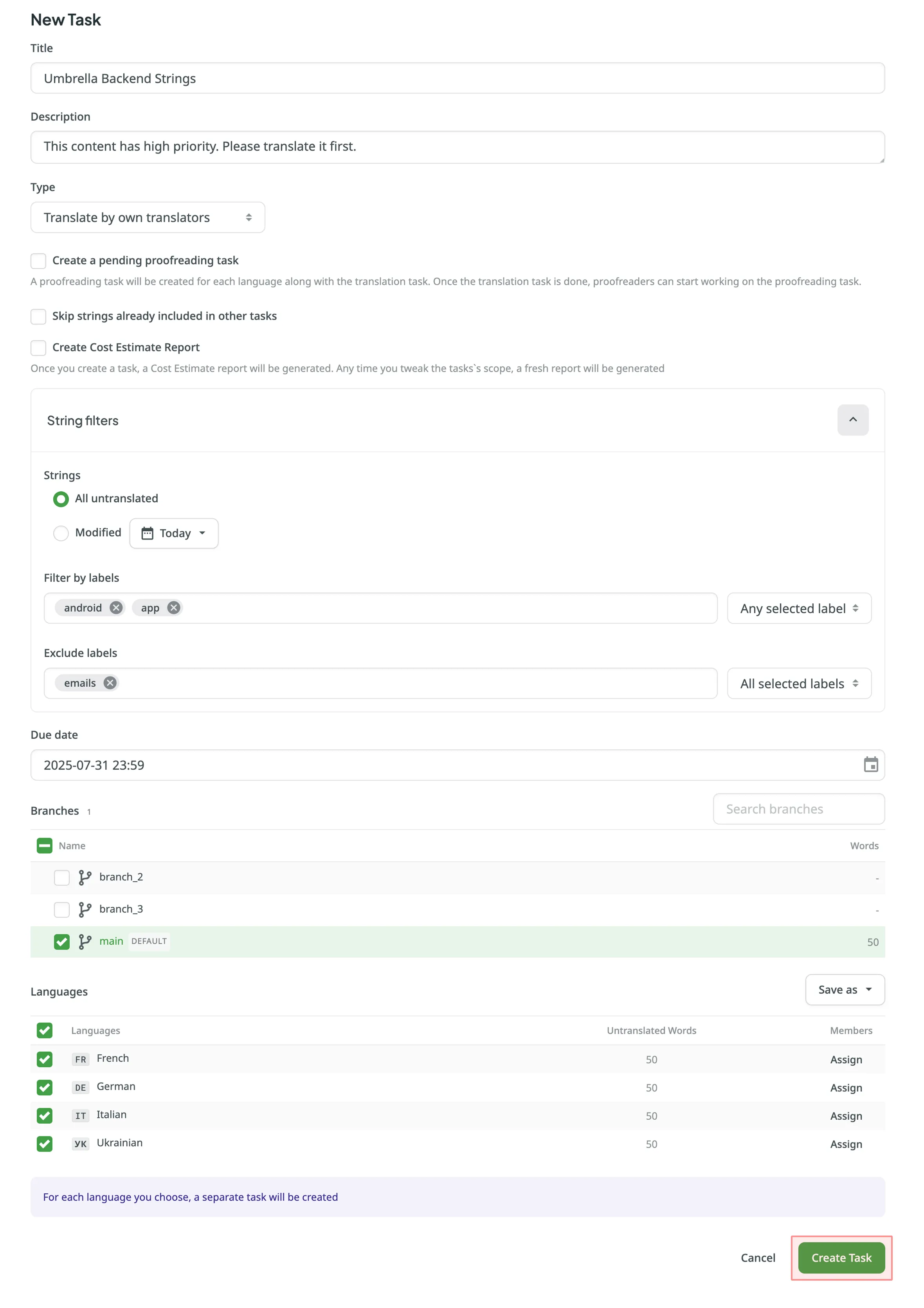The width and height of the screenshot is (924, 1308).
Task: Uncheck the Ukrainian language checkbox
Action: click(44, 1143)
